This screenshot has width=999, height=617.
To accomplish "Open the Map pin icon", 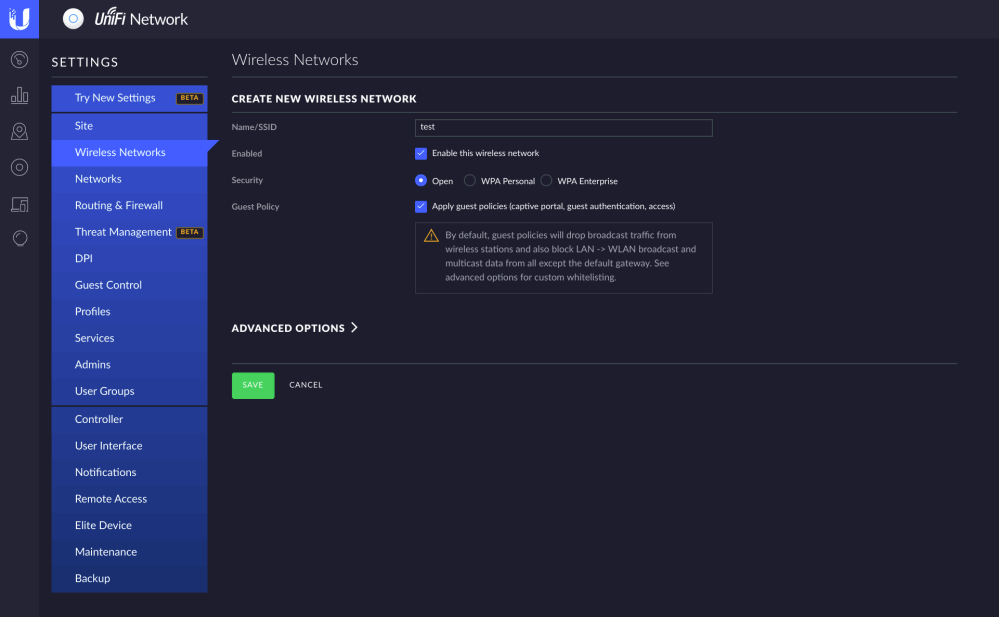I will 19,132.
